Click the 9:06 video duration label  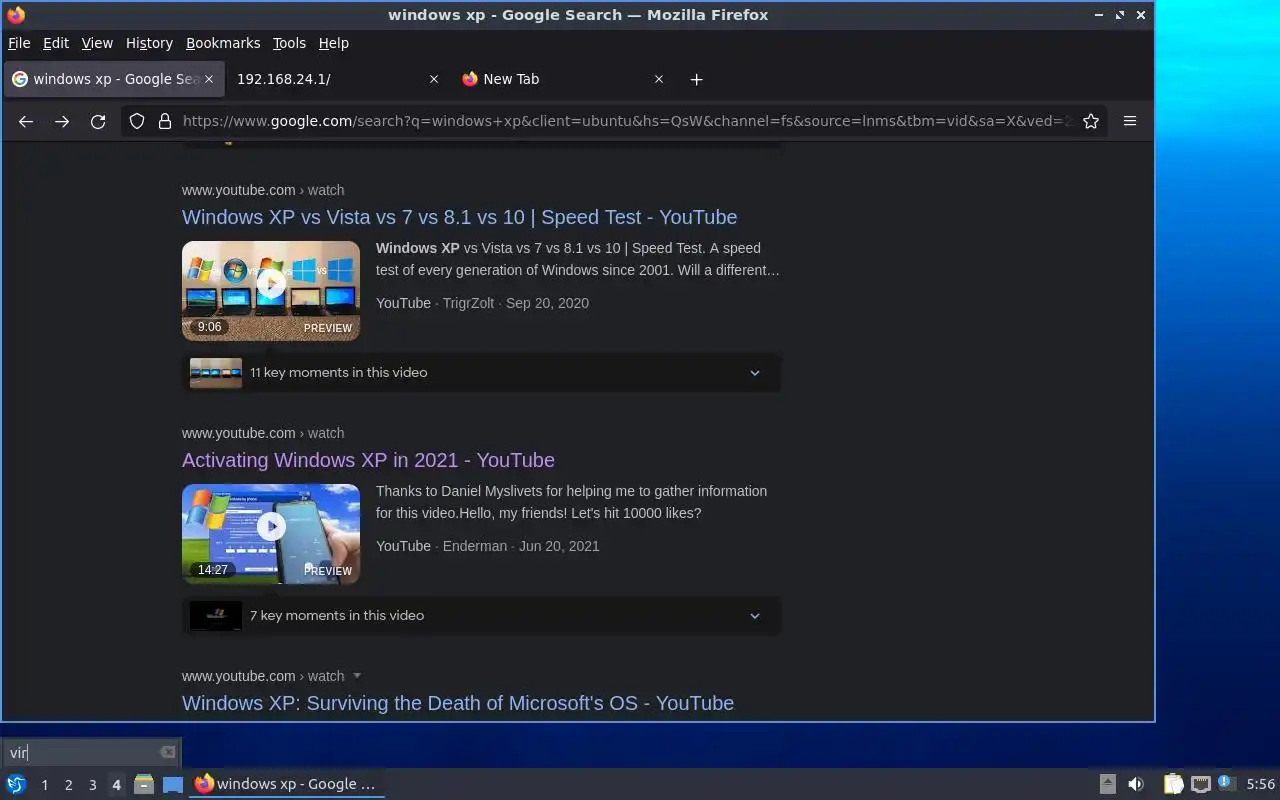click(x=209, y=327)
